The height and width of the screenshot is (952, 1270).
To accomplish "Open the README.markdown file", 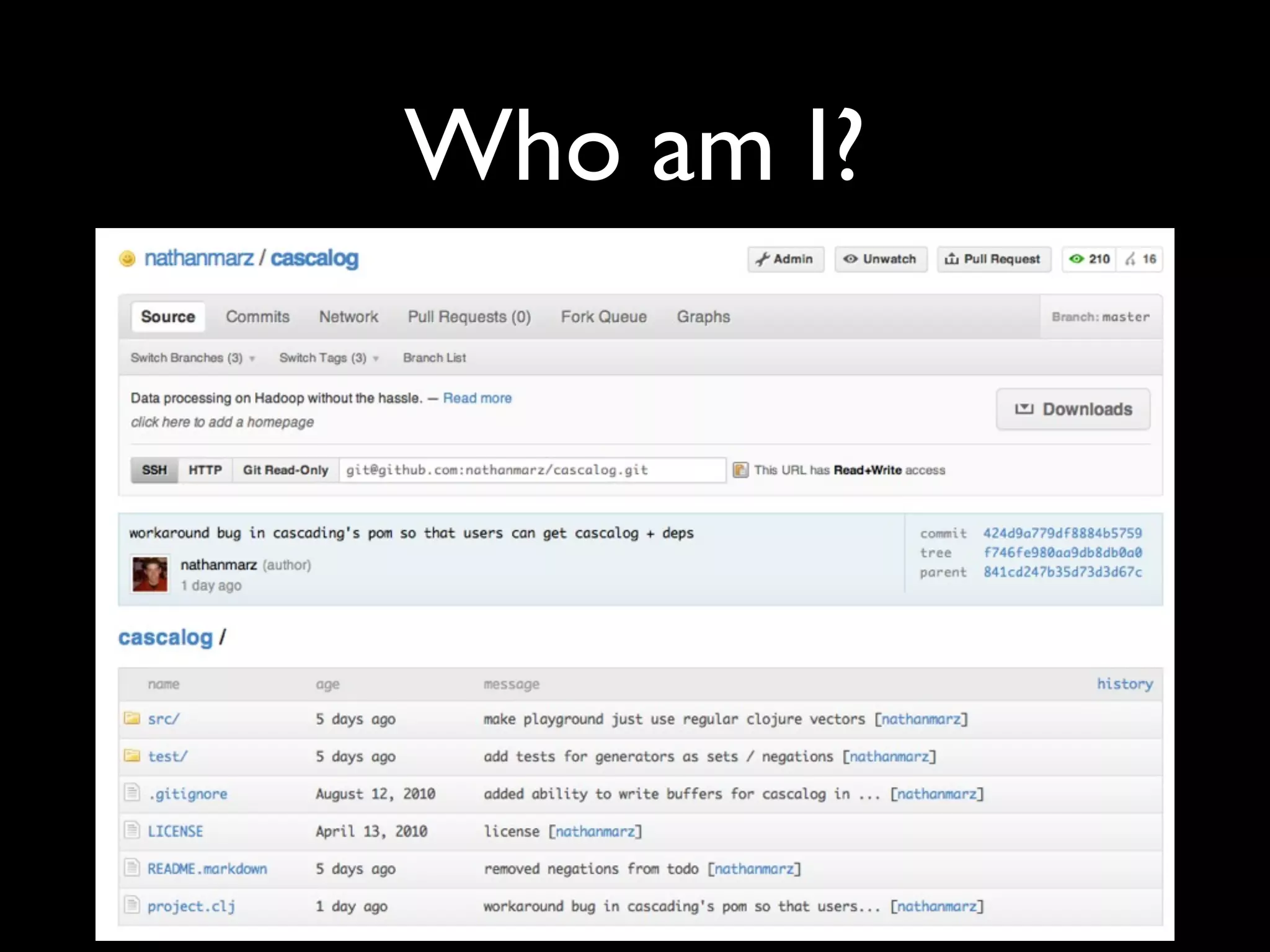I will tap(207, 868).
